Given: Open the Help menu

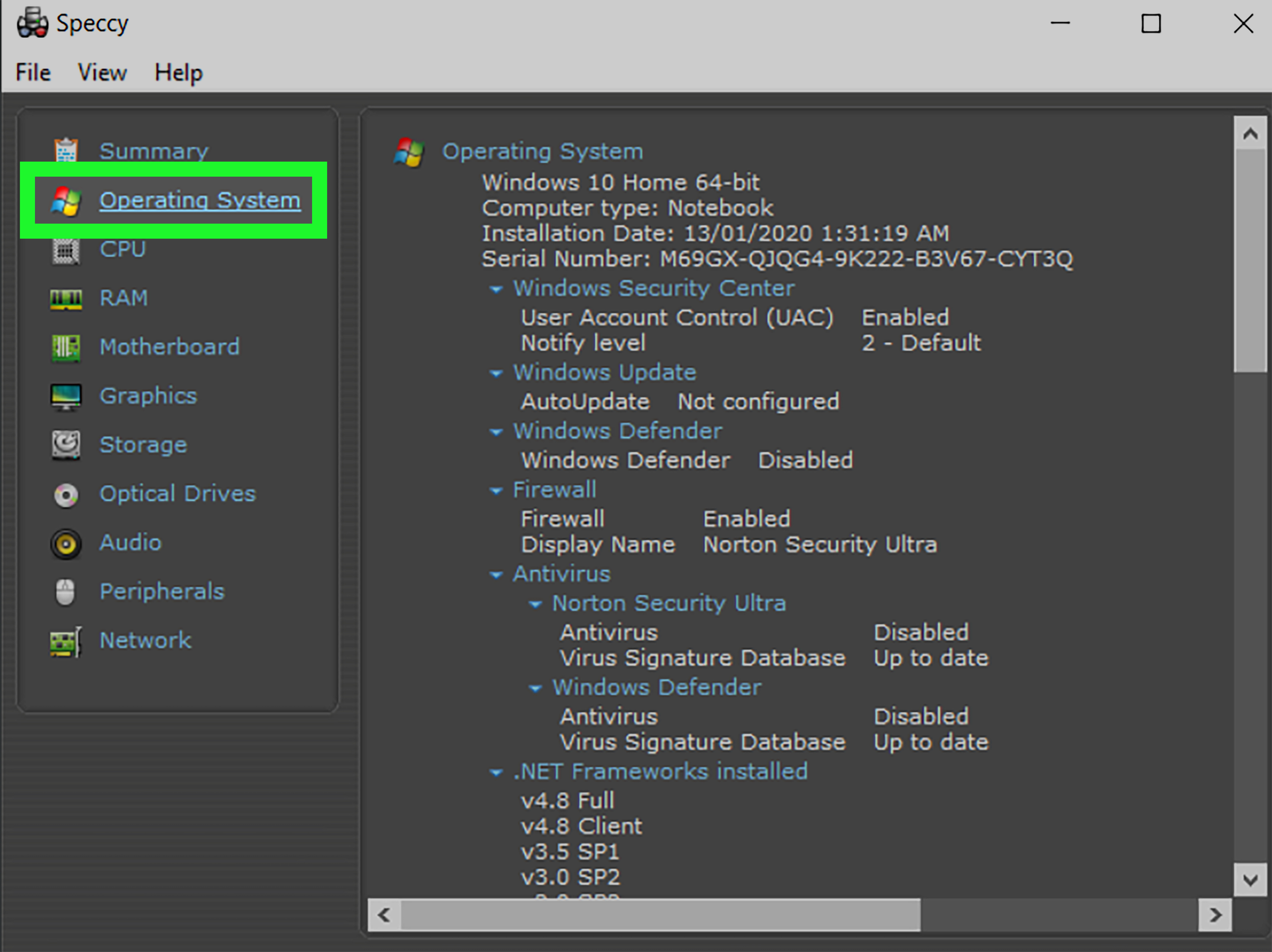Looking at the screenshot, I should pos(179,74).
